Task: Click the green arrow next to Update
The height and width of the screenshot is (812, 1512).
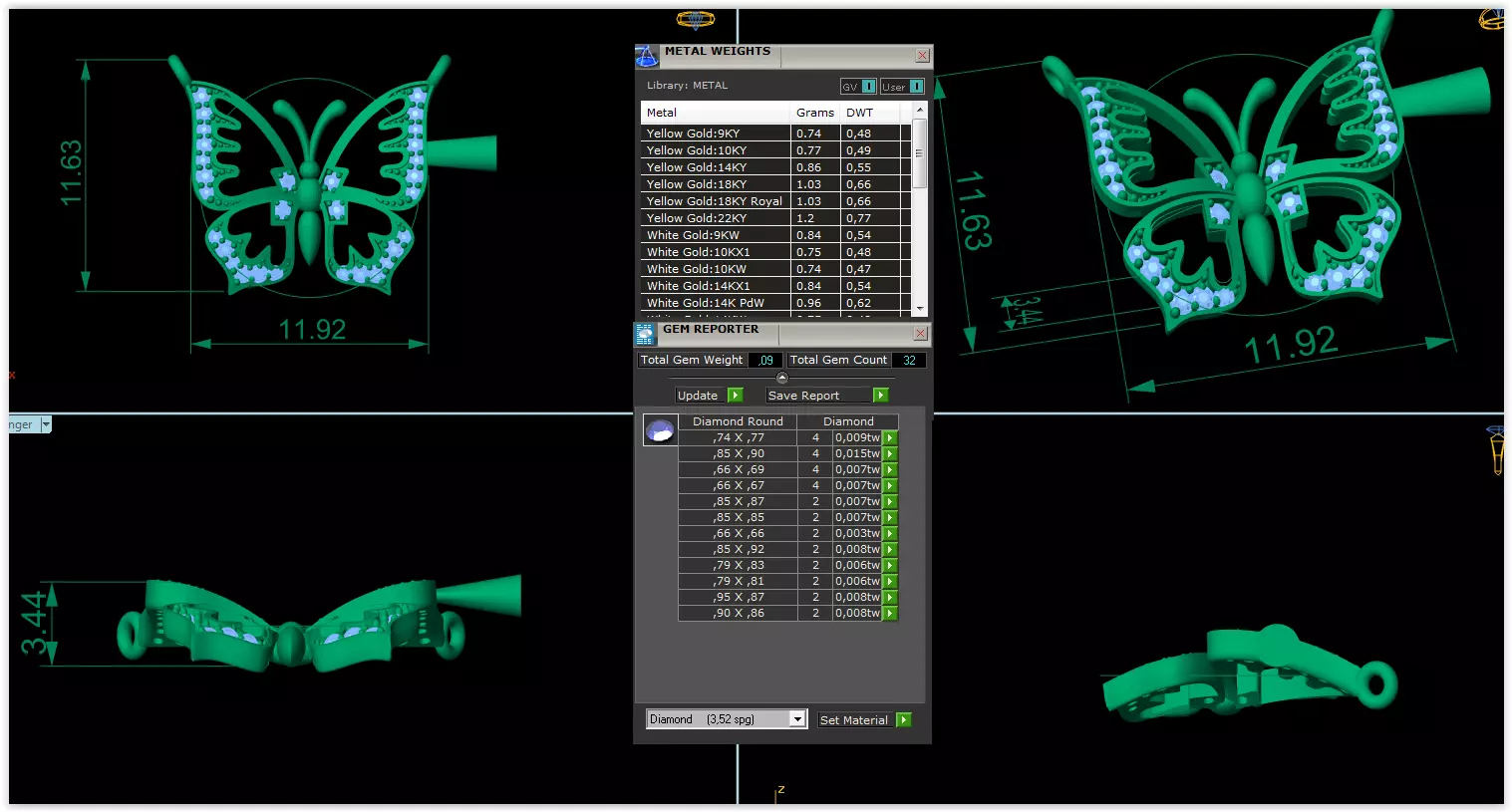Action: [x=736, y=396]
